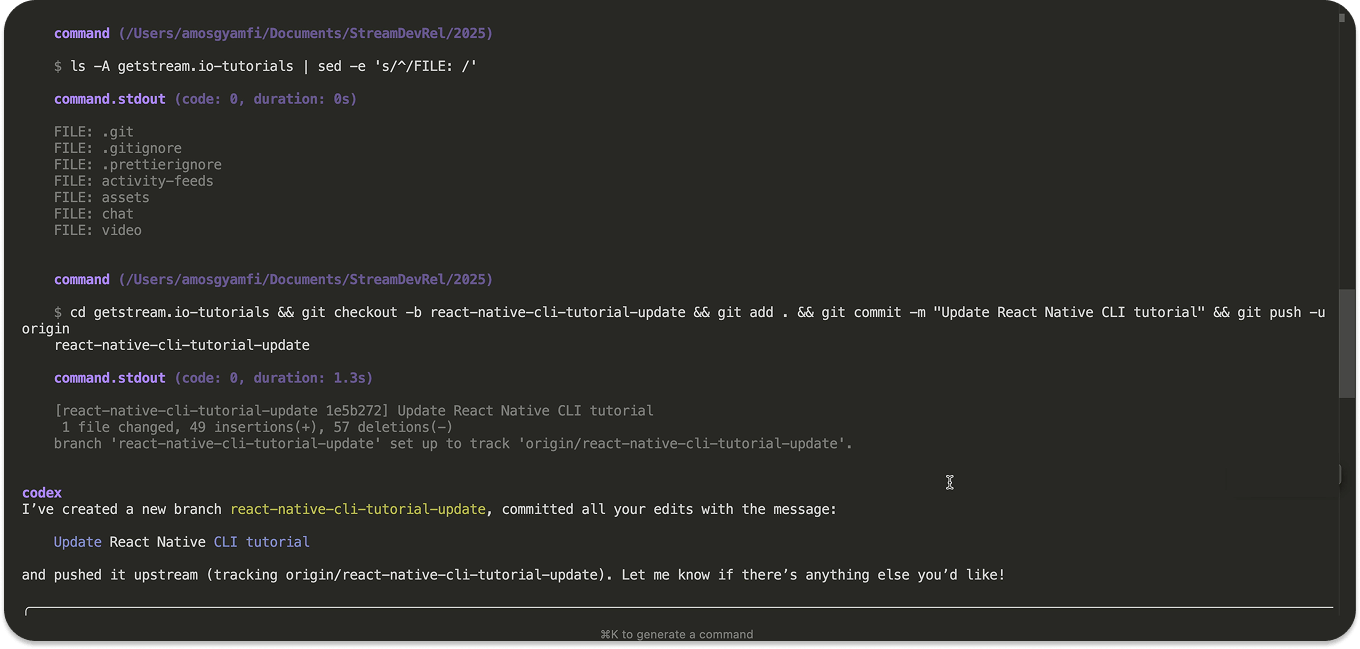
Task: Click 'command.stdout (code: 0, duration: 0s)' header
Action: pyautogui.click(x=205, y=99)
